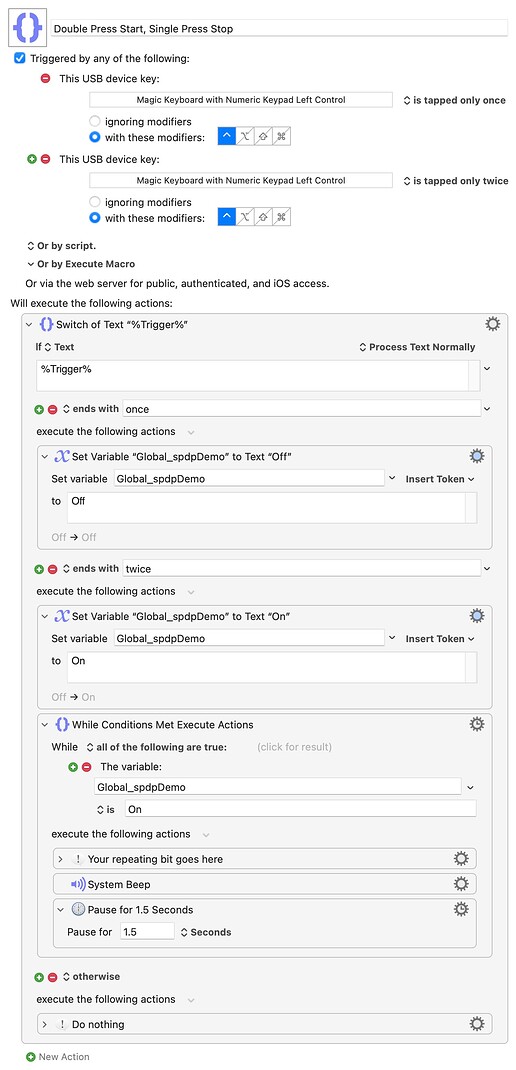Select ignoring modifiers for the first trigger
516x1070 pixels.
[96, 121]
